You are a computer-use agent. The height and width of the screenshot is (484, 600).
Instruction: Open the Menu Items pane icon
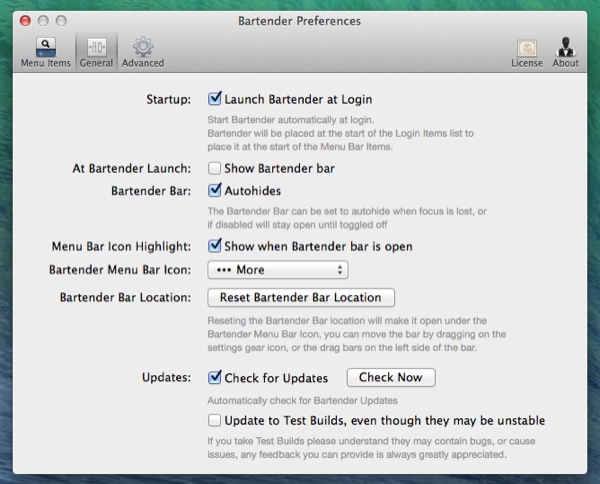tap(46, 47)
